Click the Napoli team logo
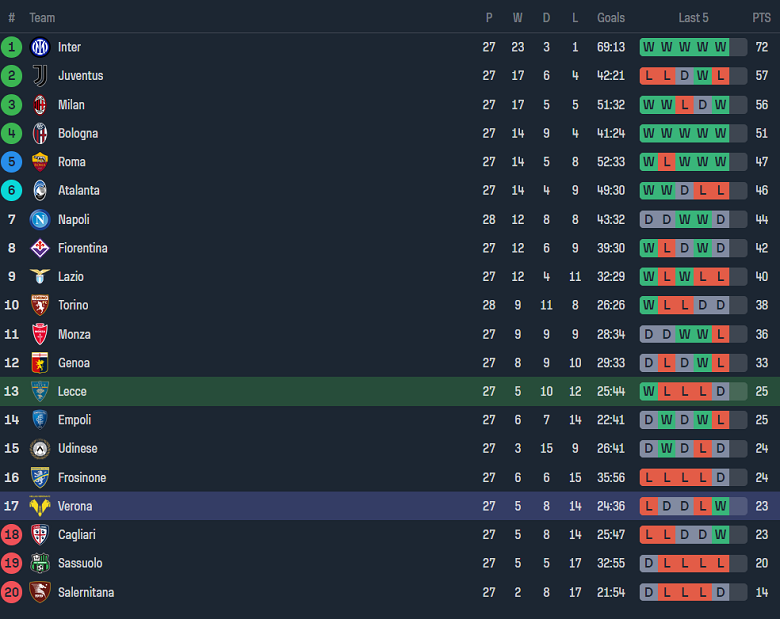The image size is (780, 619). [x=40, y=219]
